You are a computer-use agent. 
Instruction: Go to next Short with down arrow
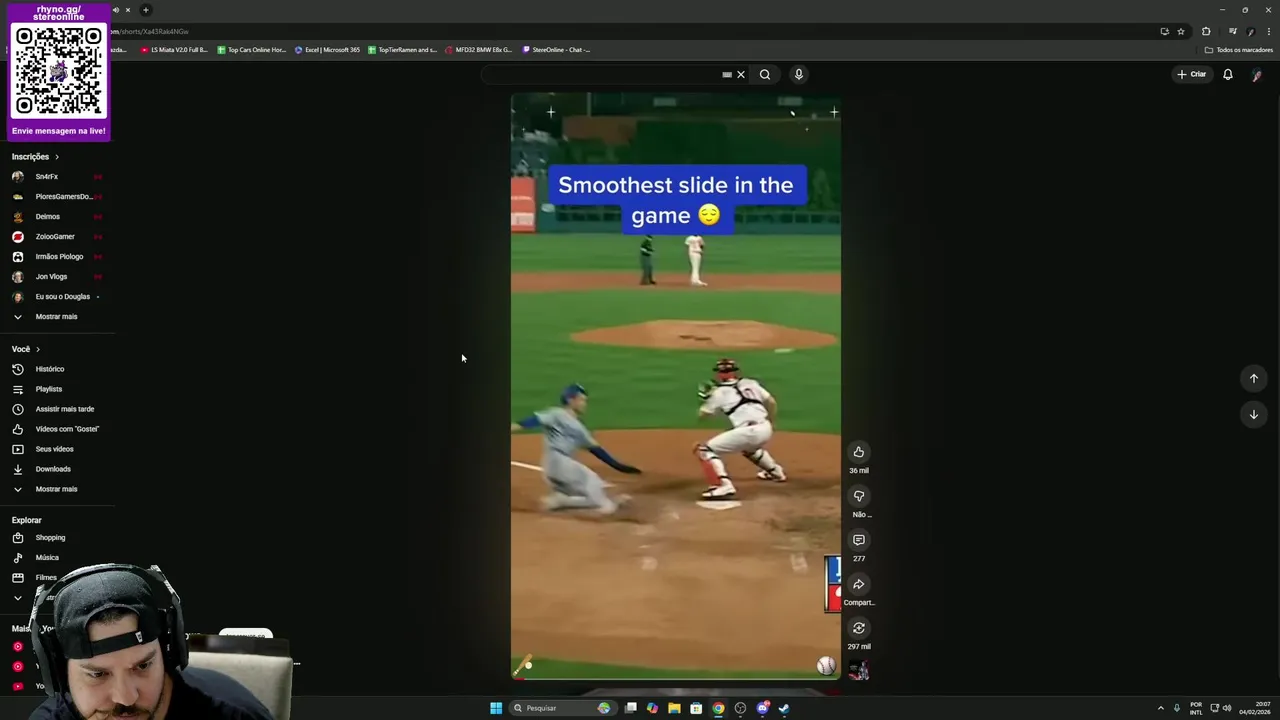click(x=1253, y=414)
